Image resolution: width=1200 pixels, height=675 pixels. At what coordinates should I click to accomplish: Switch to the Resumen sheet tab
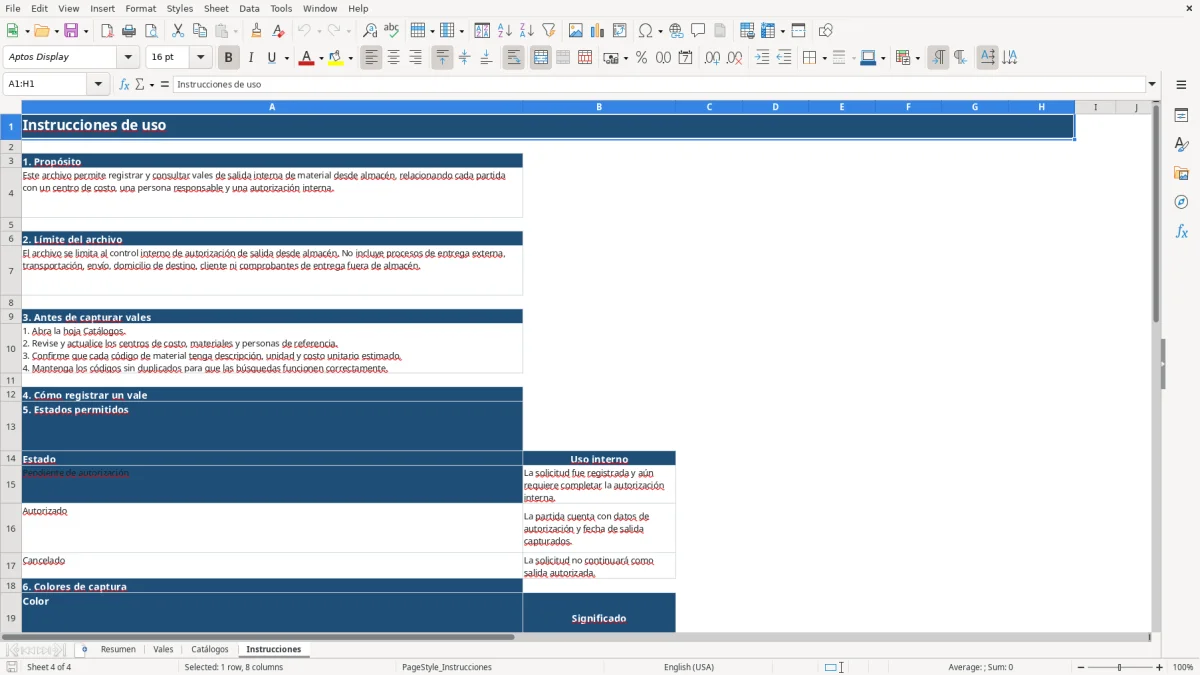(x=118, y=649)
